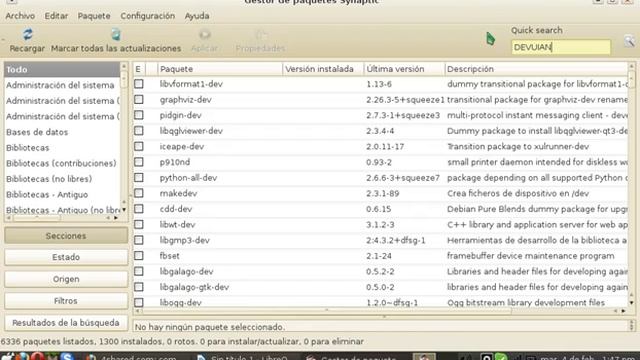
Task: Select the python-all-dev package name
Action: click(x=188, y=178)
